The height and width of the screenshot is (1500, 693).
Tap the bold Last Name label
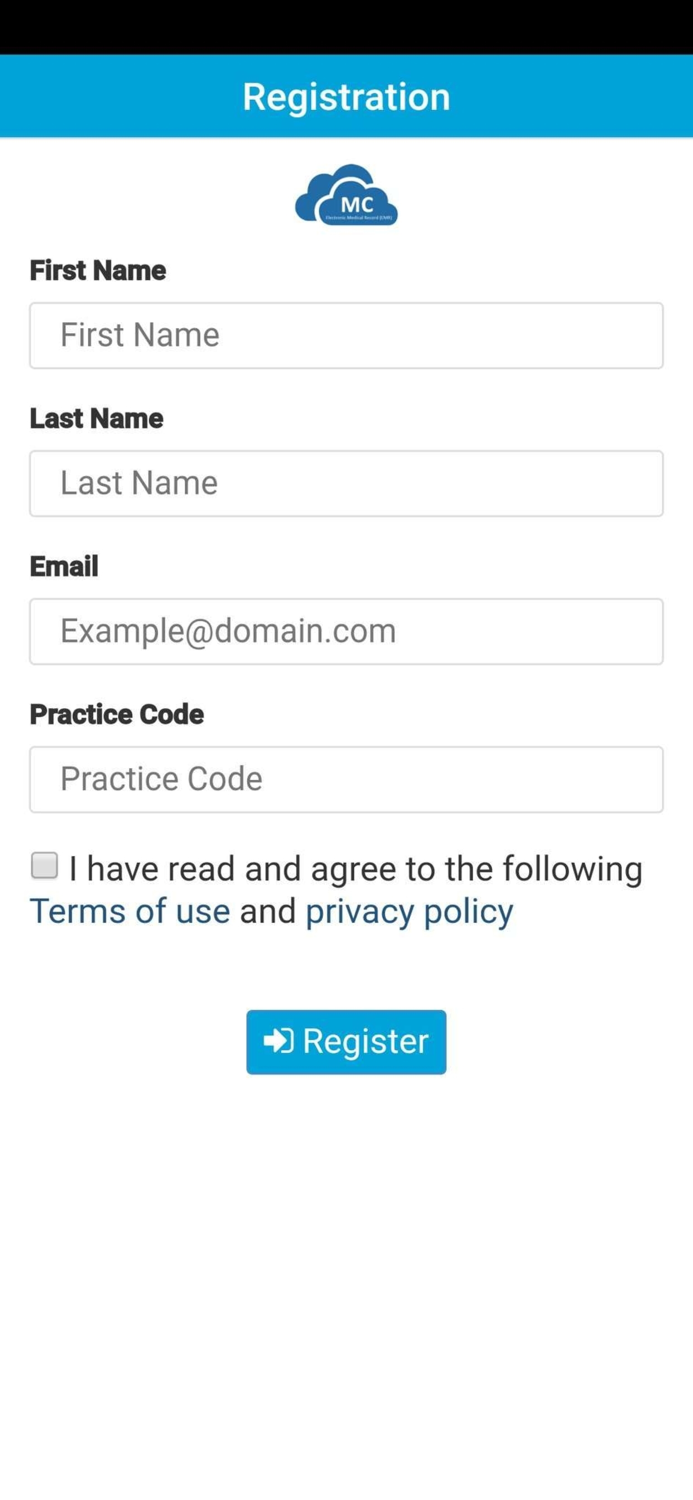pyautogui.click(x=96, y=418)
